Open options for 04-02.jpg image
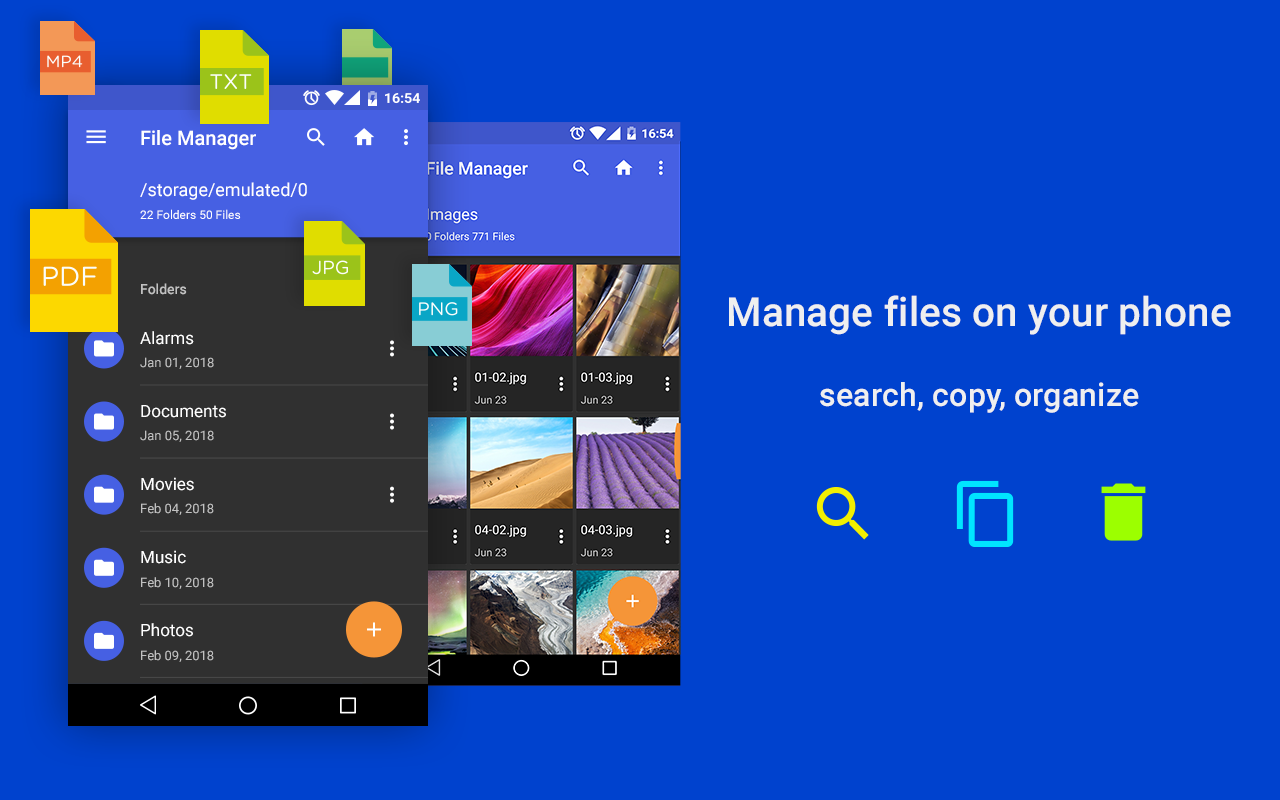Screen dimensions: 1280x800 pos(561,537)
